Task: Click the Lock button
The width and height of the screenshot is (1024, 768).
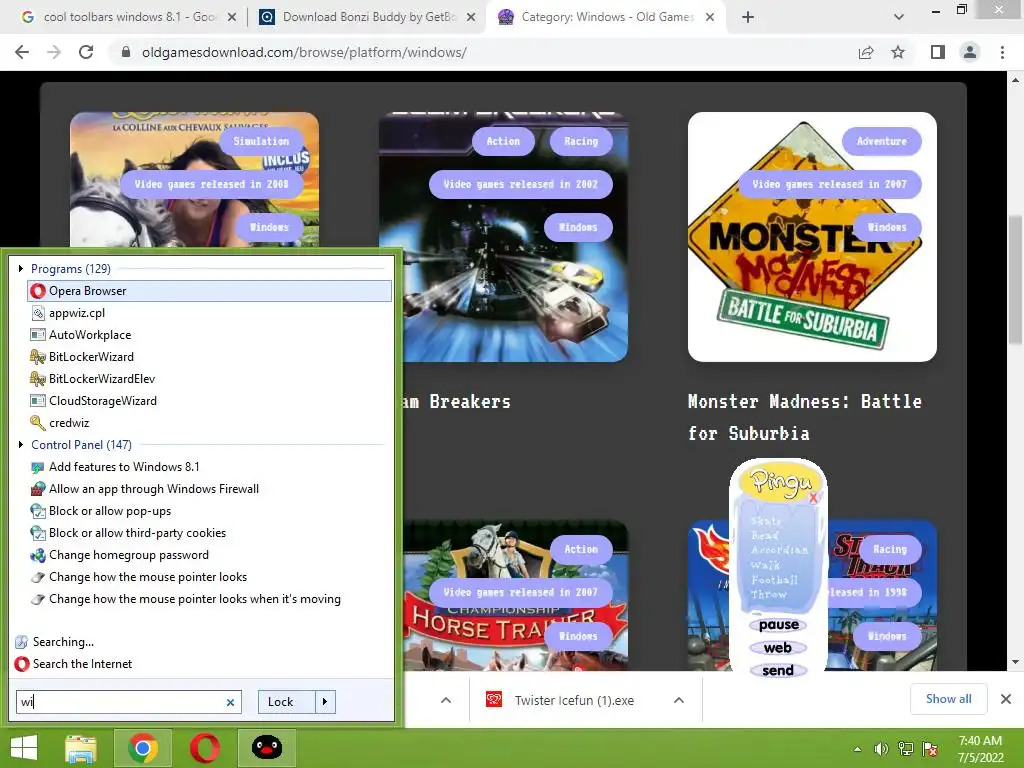Action: (287, 702)
